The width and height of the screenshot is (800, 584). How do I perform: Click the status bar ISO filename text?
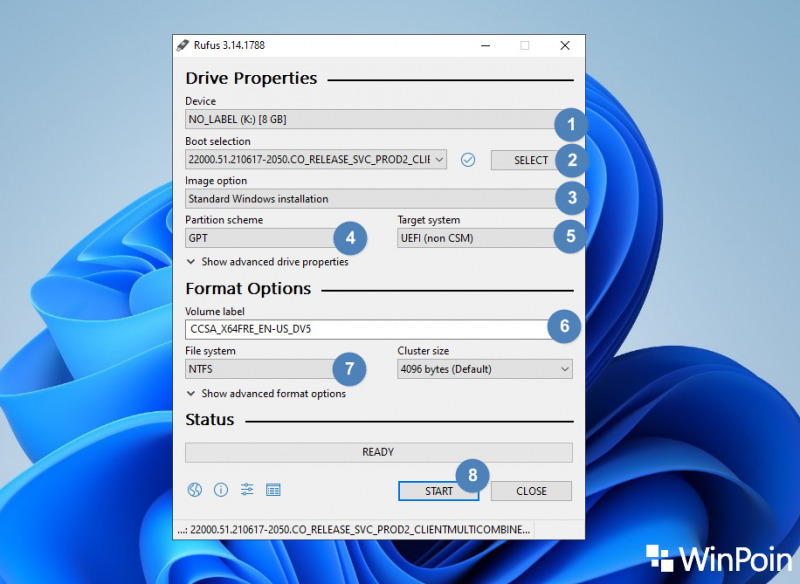[x=354, y=530]
